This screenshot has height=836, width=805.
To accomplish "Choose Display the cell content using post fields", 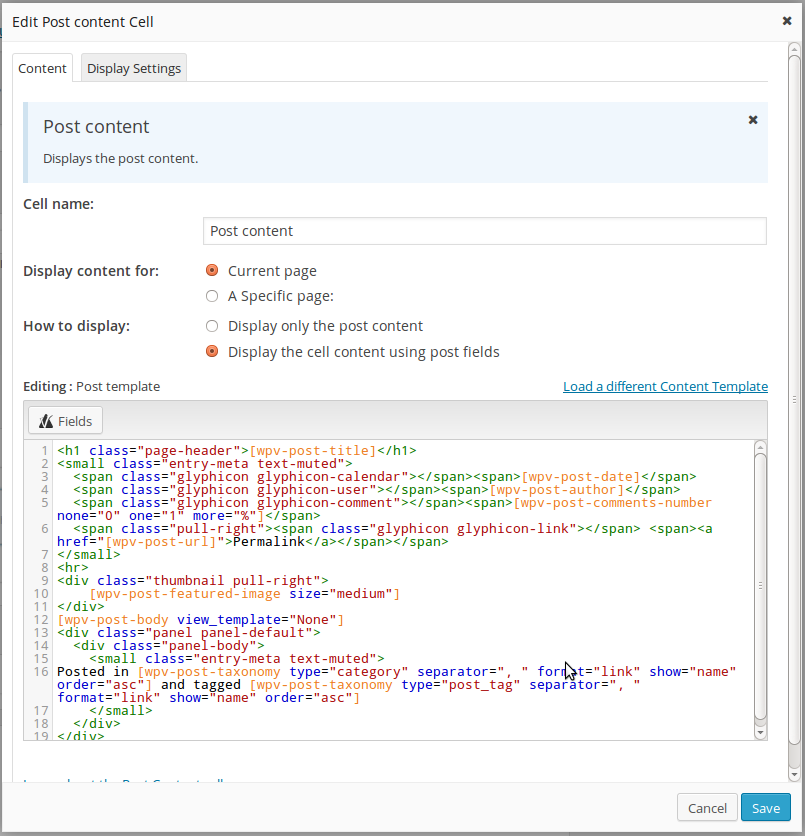I will point(212,351).
